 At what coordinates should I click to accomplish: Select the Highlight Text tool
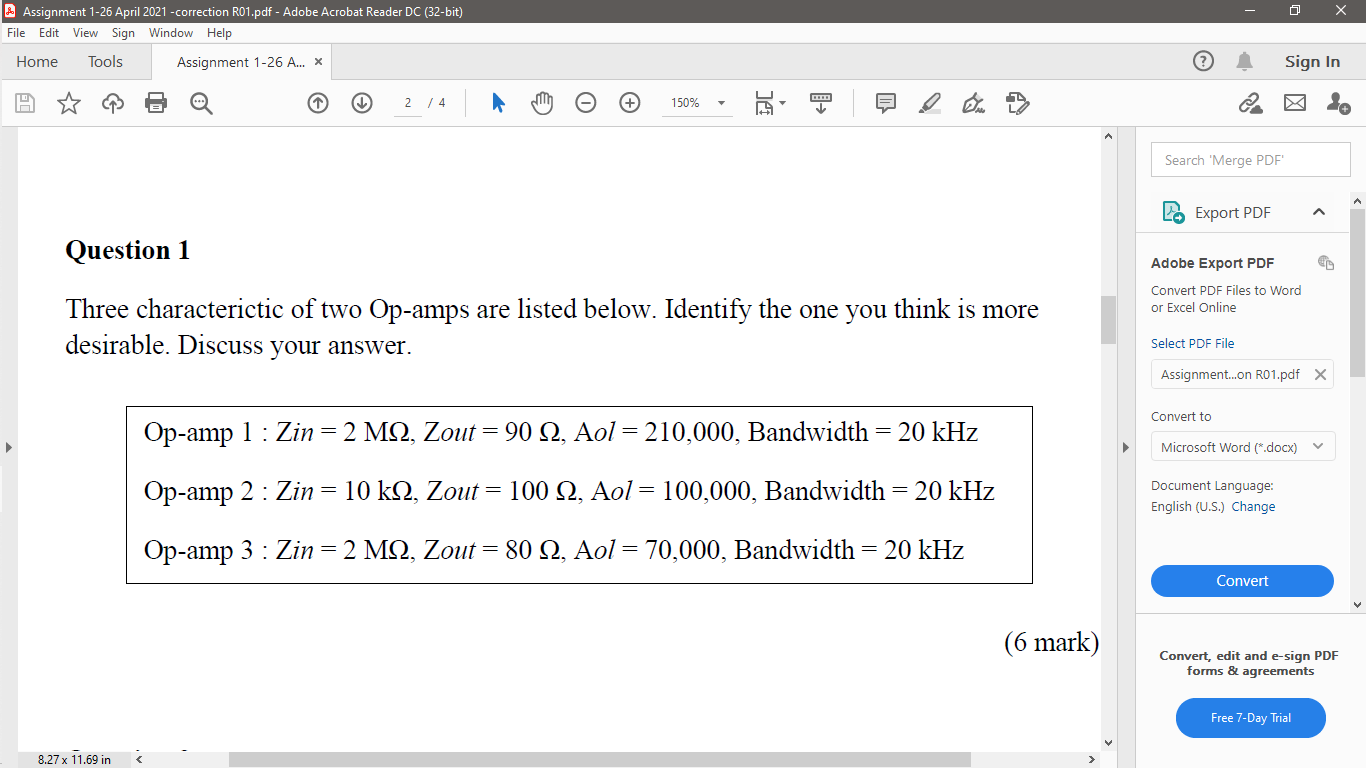click(x=929, y=103)
